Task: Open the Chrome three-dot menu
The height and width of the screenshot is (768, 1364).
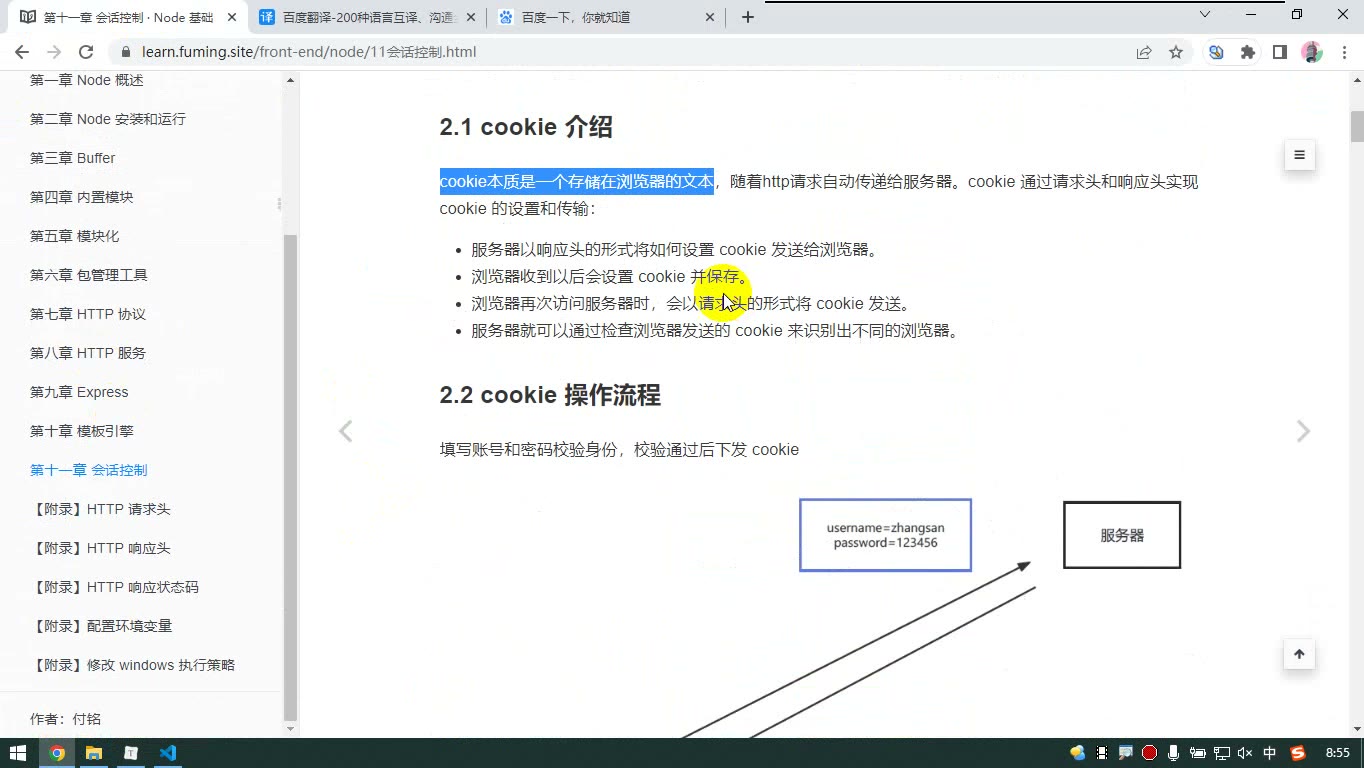Action: (x=1342, y=52)
